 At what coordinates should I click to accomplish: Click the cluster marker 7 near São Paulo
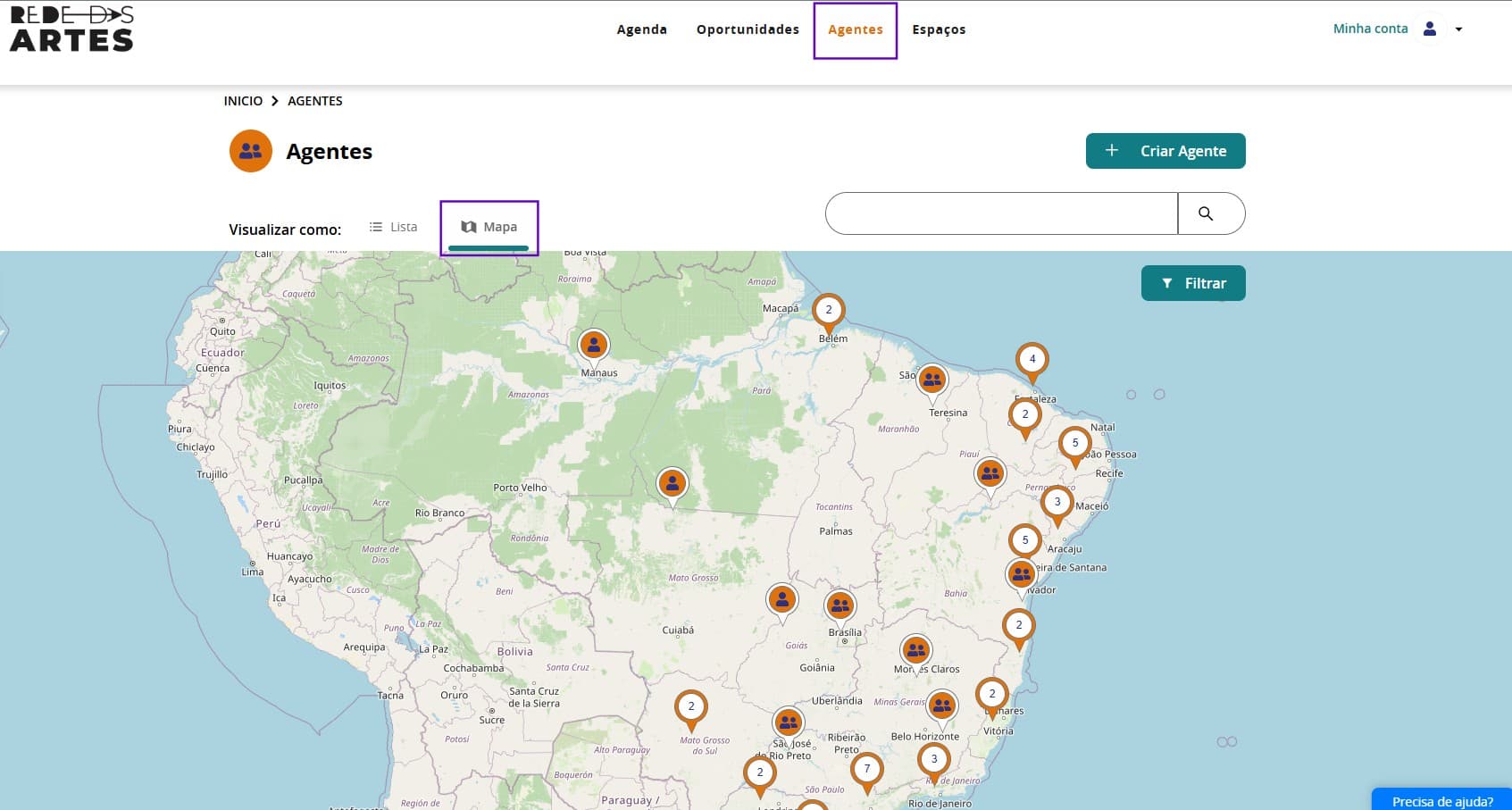tap(866, 769)
